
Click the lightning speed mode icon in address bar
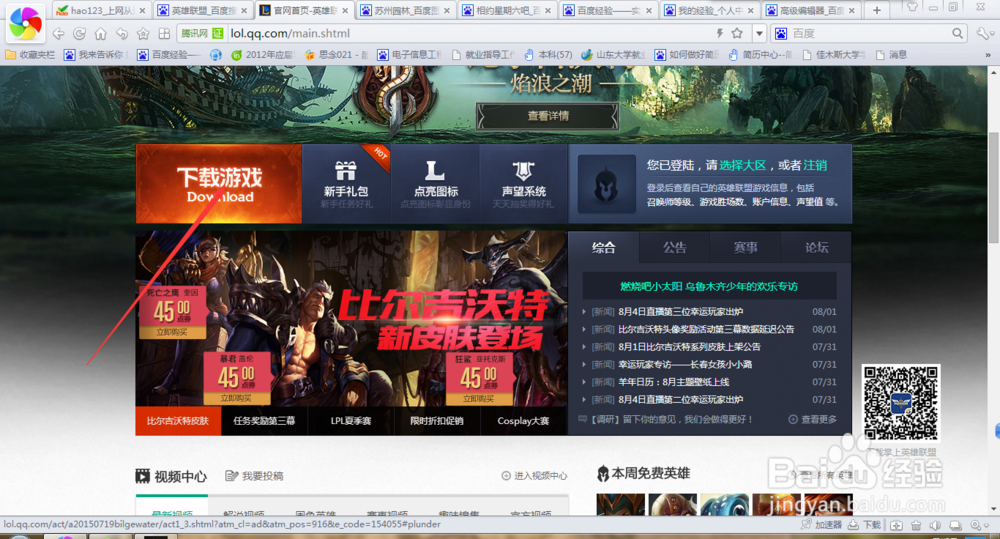point(719,33)
